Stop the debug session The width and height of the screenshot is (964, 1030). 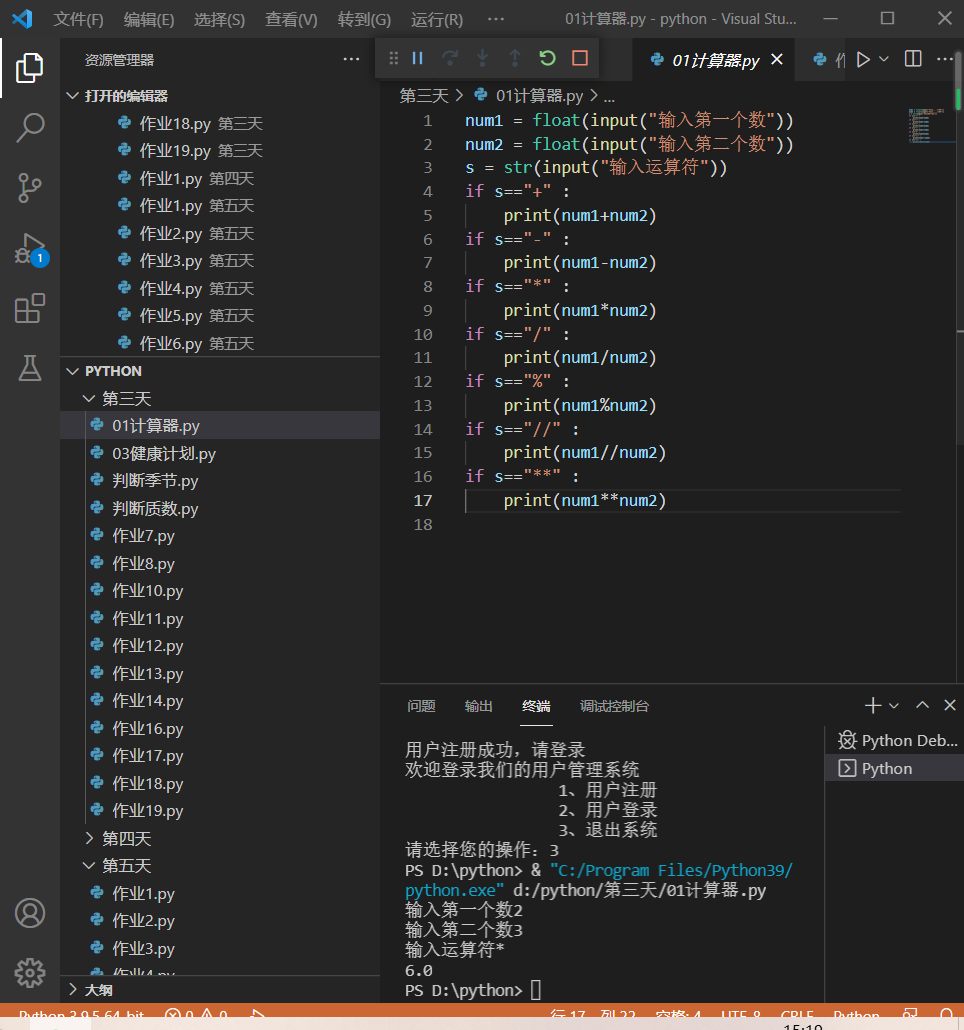tap(580, 58)
